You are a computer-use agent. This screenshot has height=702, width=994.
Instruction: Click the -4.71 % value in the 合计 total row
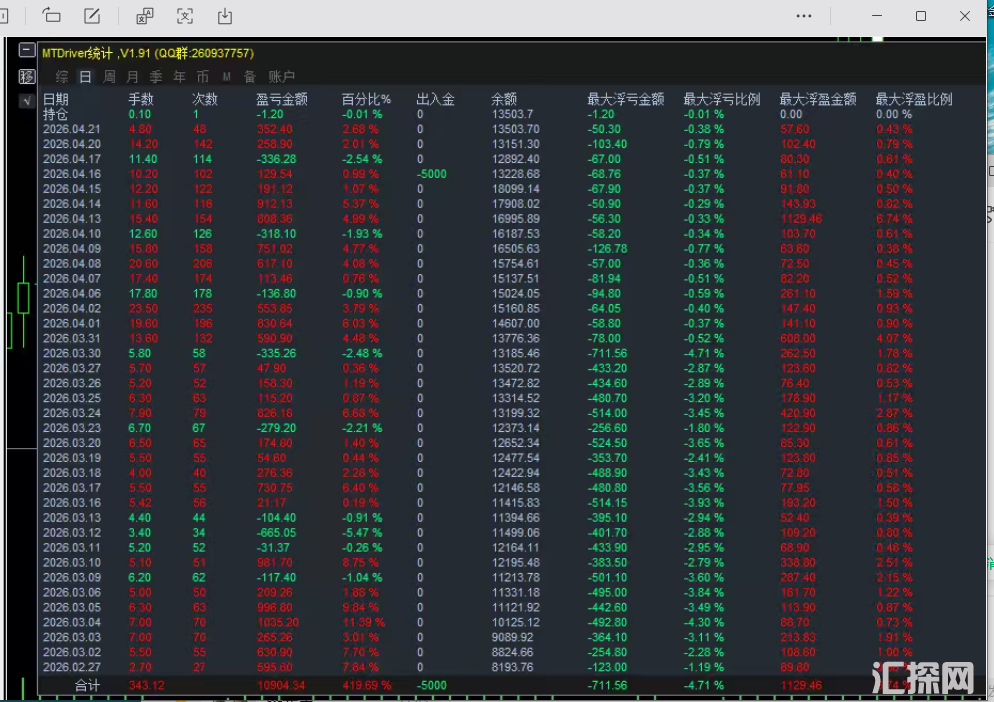tap(704, 686)
